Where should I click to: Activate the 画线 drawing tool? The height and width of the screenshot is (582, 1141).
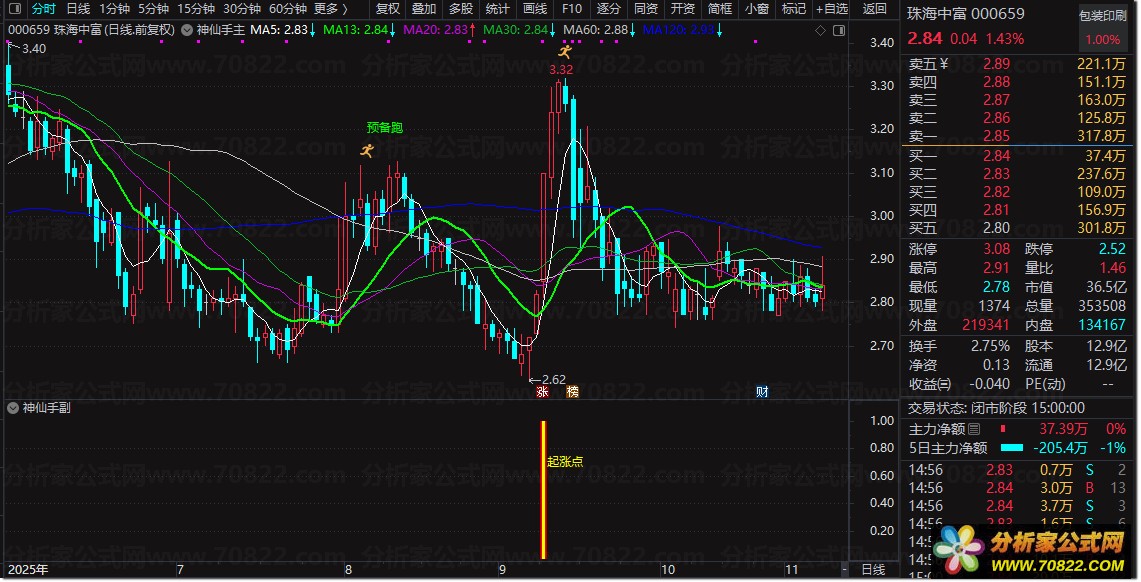click(535, 9)
